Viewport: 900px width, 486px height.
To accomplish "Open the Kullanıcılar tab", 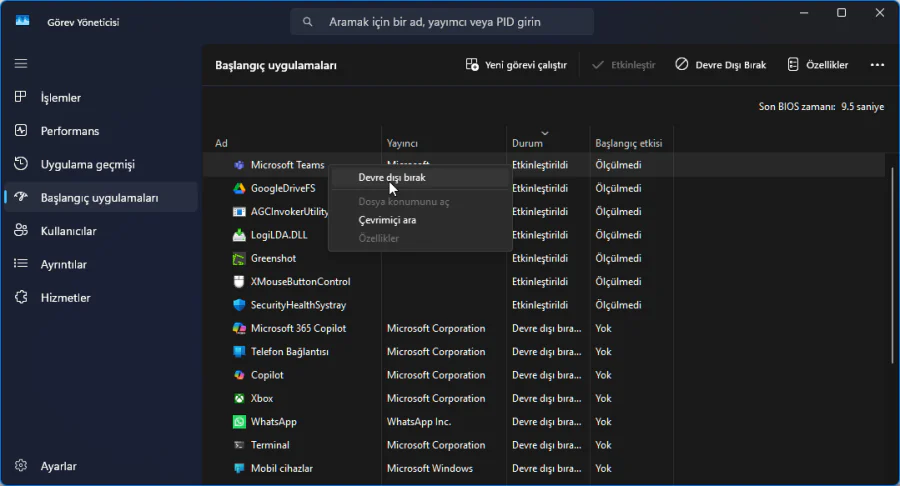I will (x=101, y=231).
